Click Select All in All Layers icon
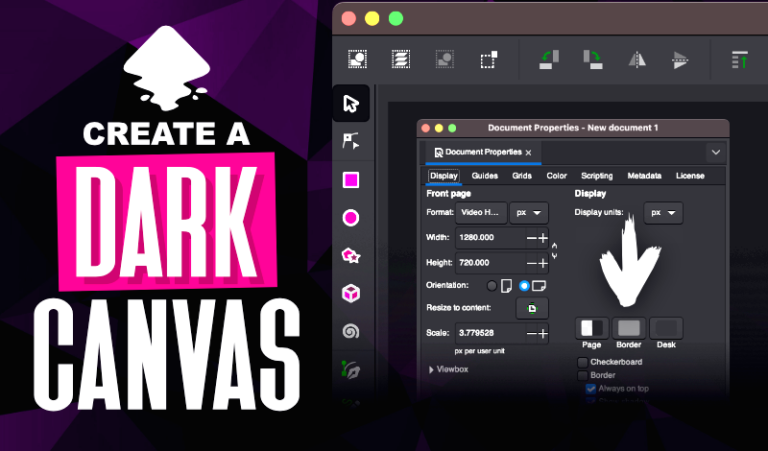Viewport: 768px width, 451px height. [x=401, y=59]
